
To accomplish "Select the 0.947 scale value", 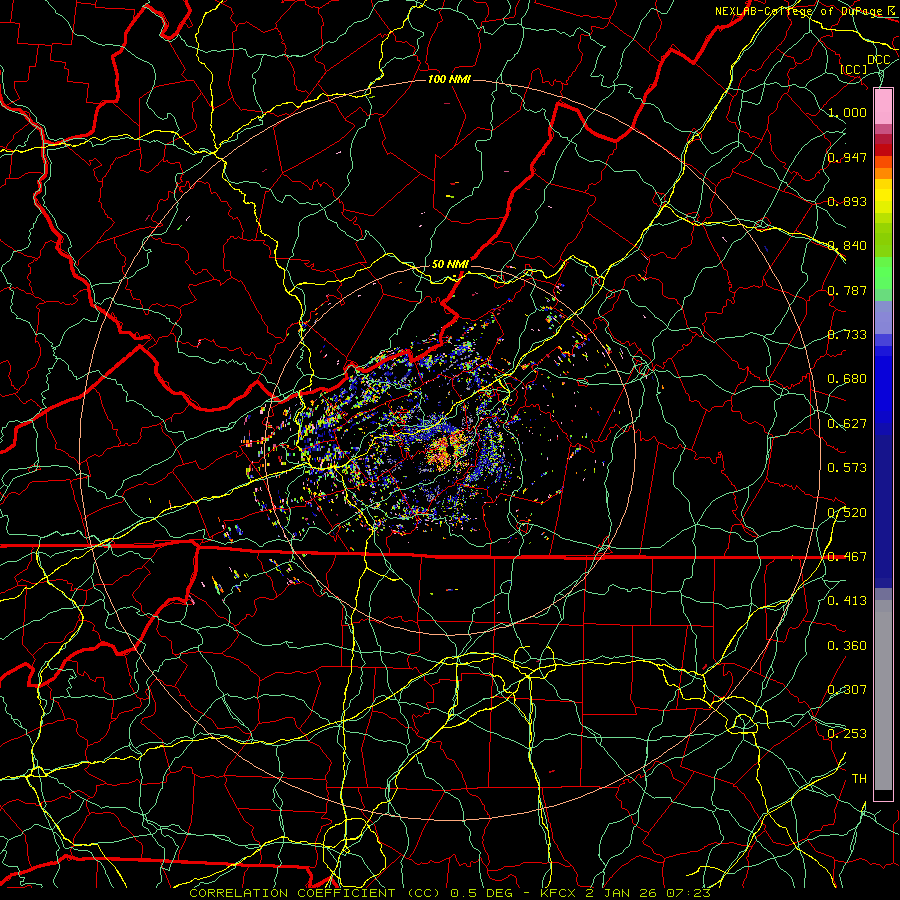I will (x=847, y=157).
